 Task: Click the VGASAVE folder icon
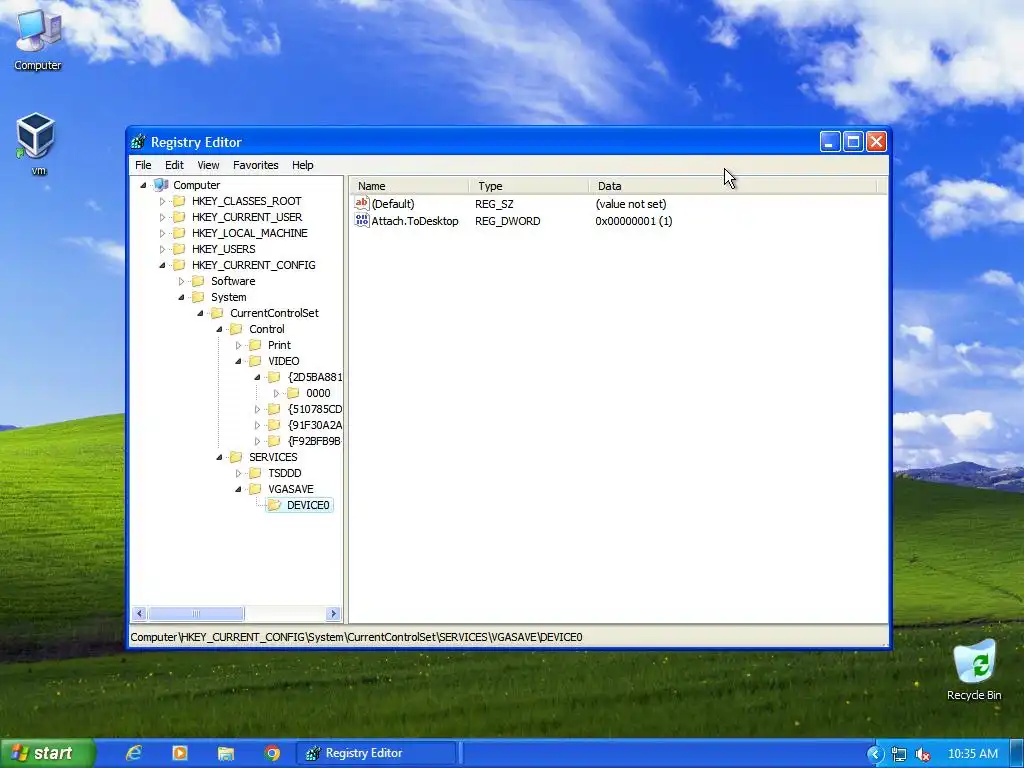pos(255,488)
